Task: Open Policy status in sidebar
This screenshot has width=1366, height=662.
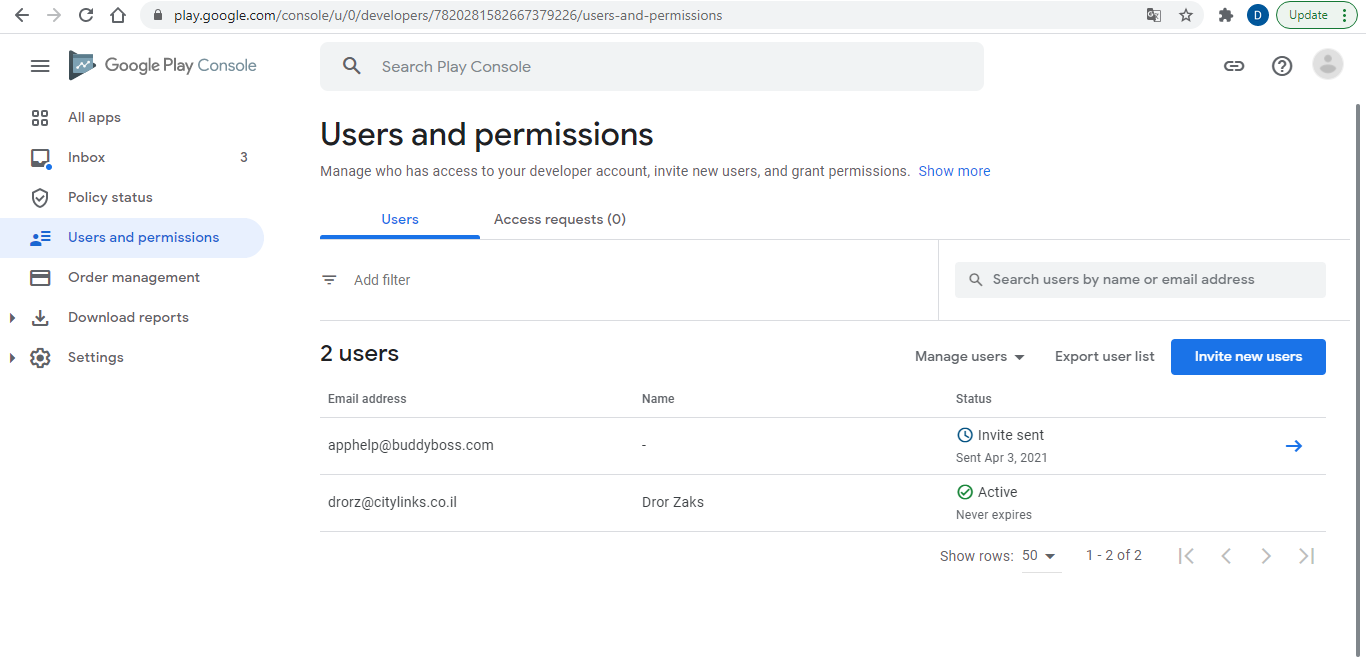Action: point(110,198)
